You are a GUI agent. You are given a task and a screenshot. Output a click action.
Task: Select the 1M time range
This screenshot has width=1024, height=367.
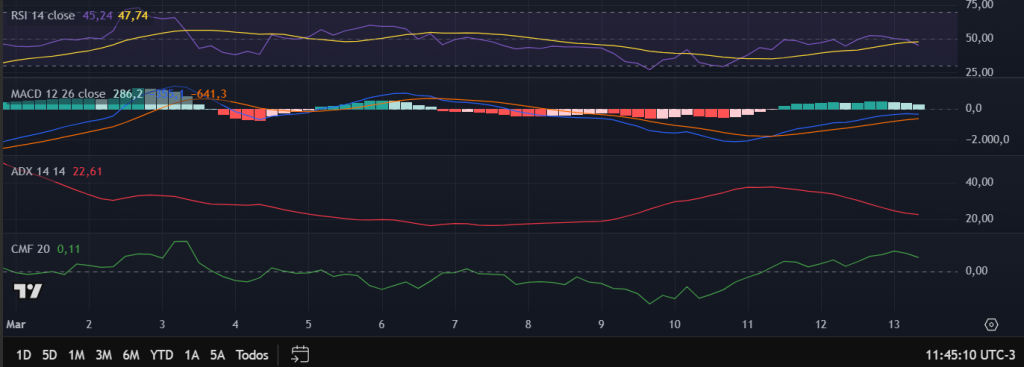point(76,355)
